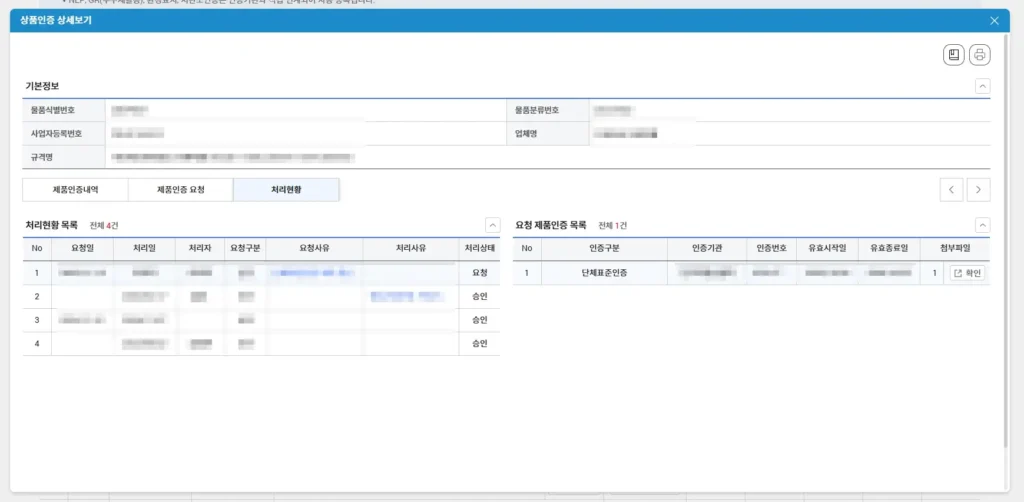The image size is (1024, 502).
Task: Go to the previous tab with left arrow
Action: (952, 189)
